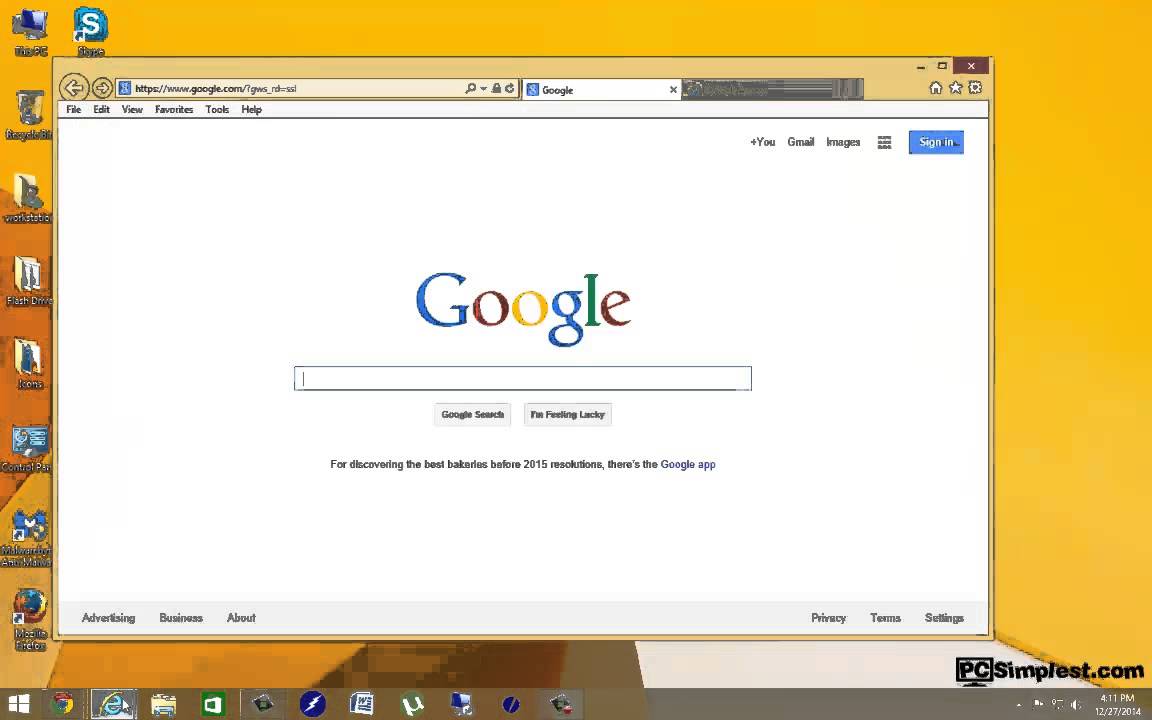This screenshot has width=1152, height=720.
Task: Click Internet Explorer taskbar icon
Action: click(x=113, y=704)
